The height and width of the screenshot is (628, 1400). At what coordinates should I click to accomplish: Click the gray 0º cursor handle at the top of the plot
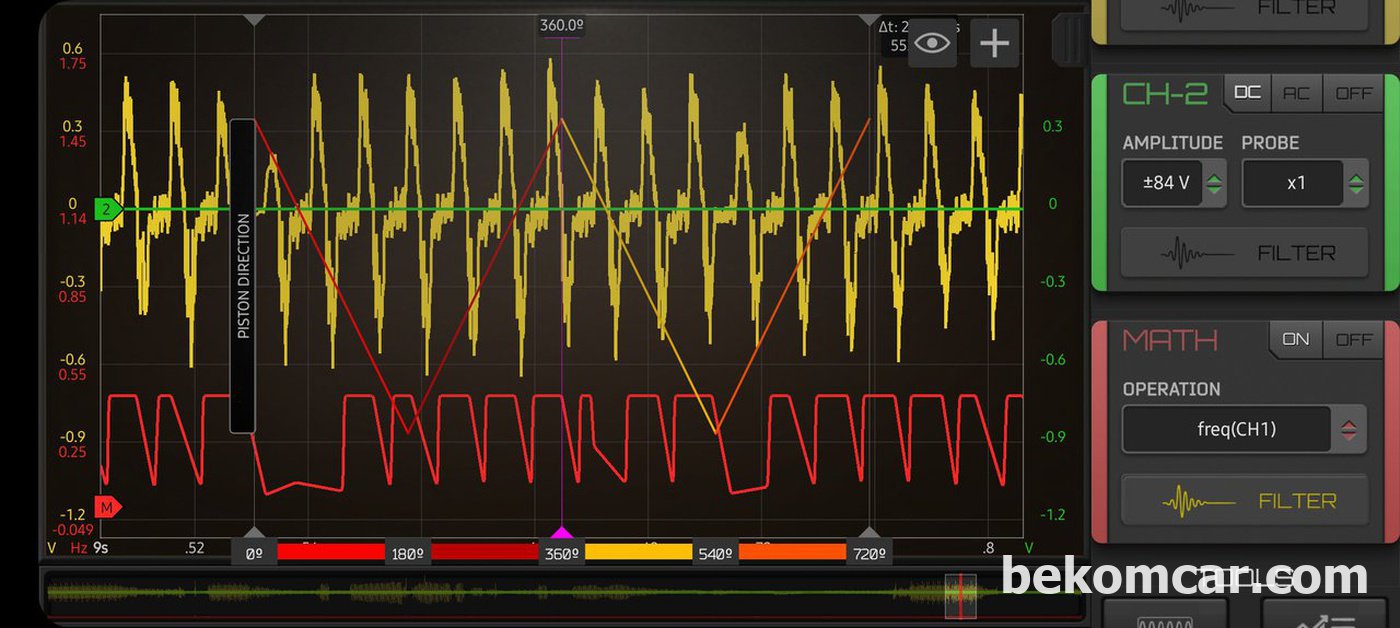point(255,19)
